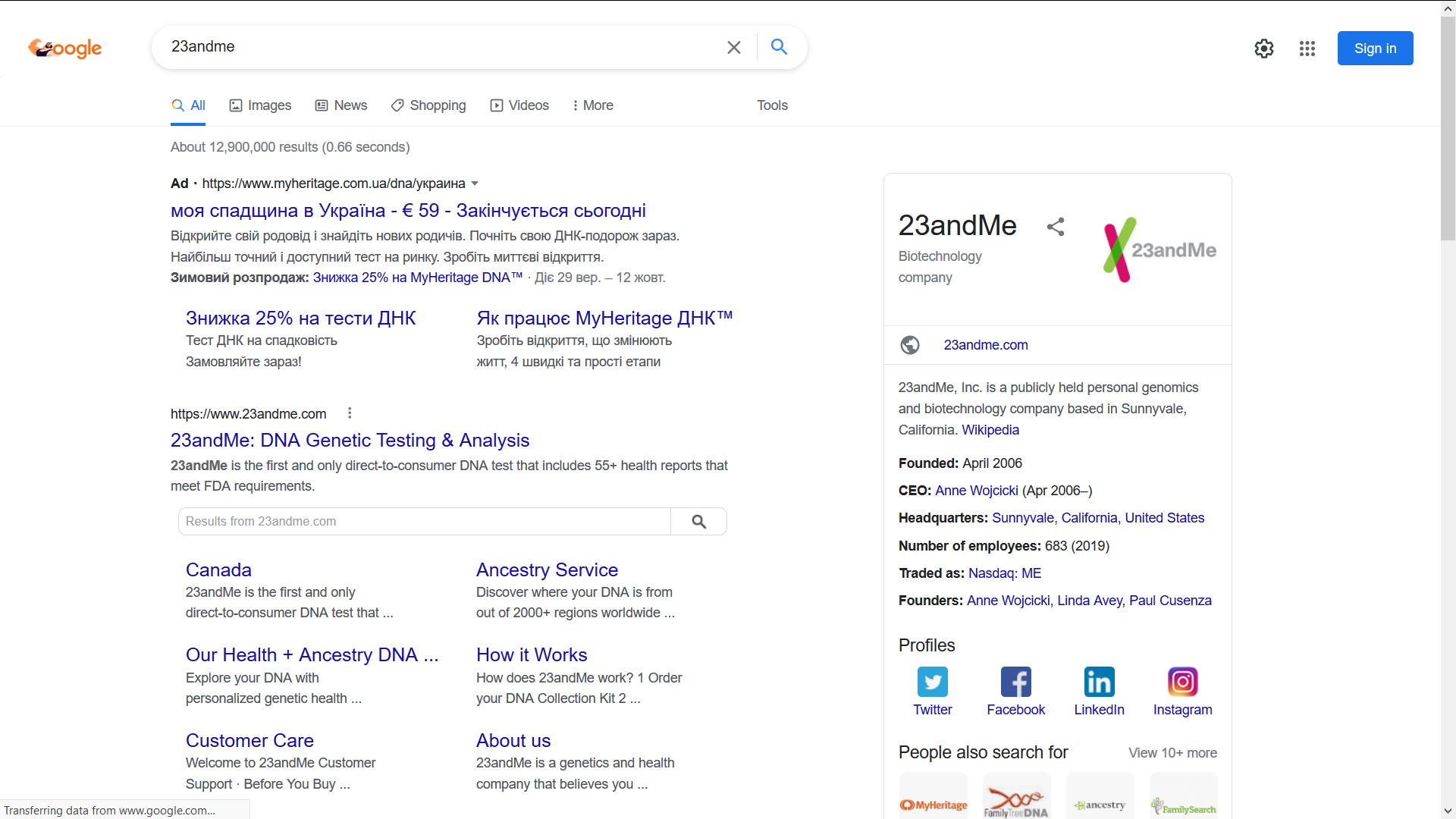Click the page scrollbar up arrow
Image resolution: width=1456 pixels, height=819 pixels.
(x=1448, y=8)
